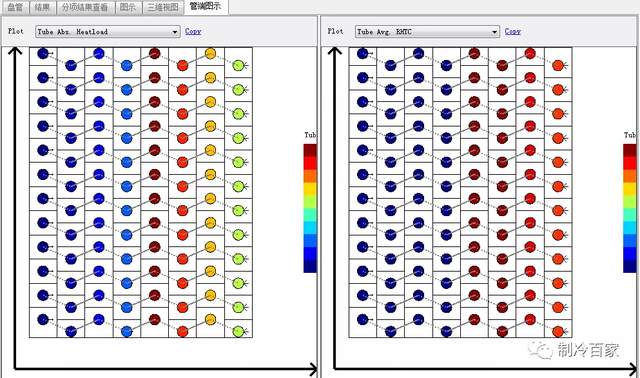This screenshot has width=640, height=378.
Task: Select top dark red tube in left plot
Action: click(154, 53)
